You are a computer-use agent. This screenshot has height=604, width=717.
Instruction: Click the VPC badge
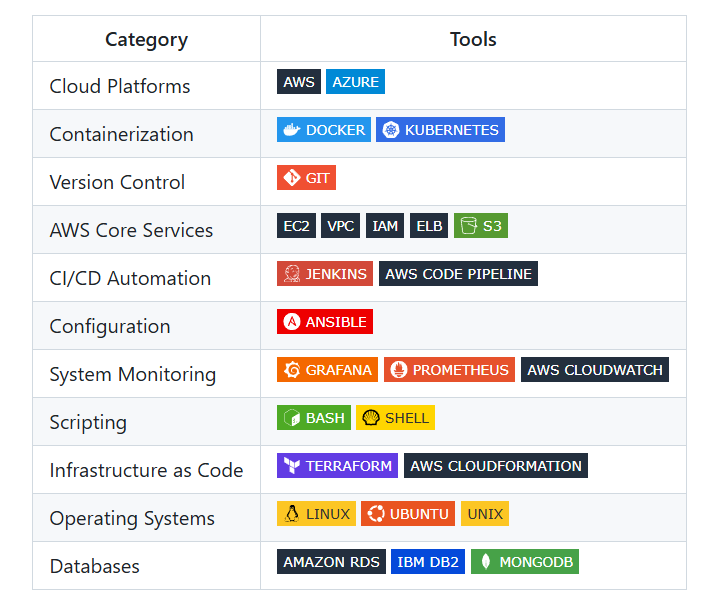[341, 226]
